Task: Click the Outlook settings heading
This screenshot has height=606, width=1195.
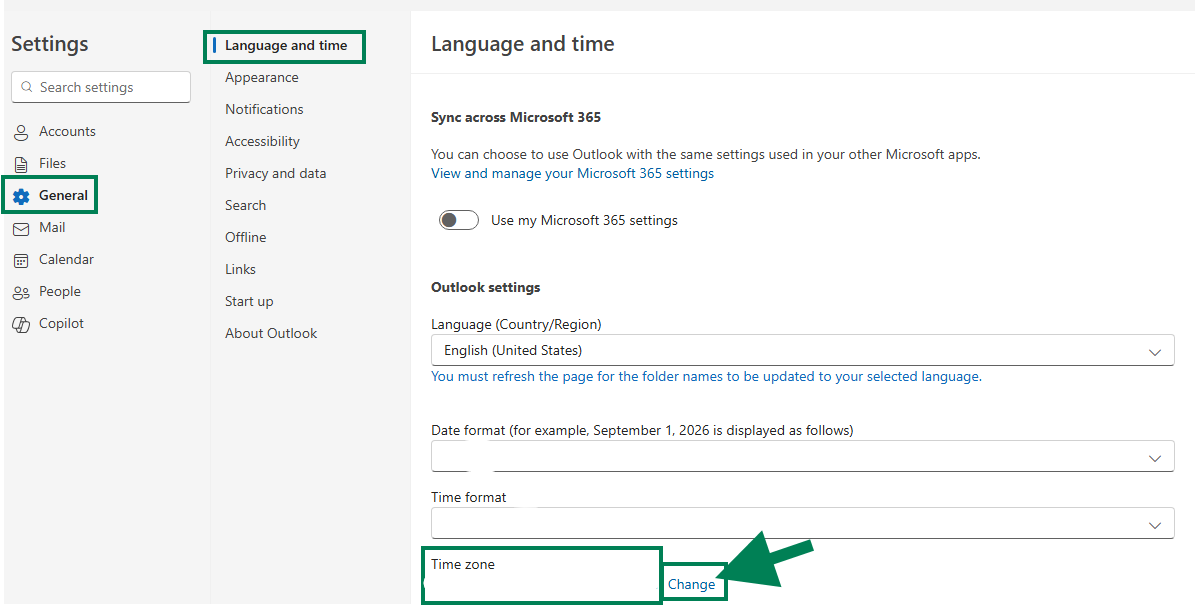Action: point(485,287)
